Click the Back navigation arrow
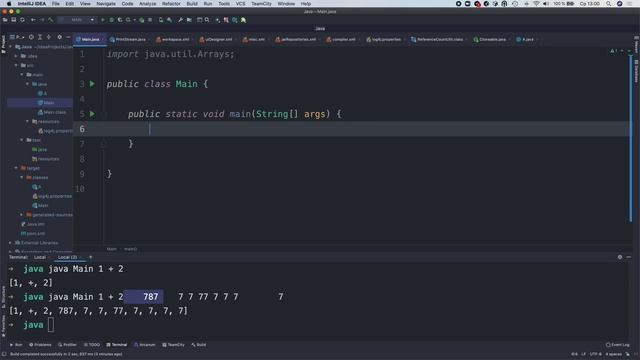 point(33,20)
